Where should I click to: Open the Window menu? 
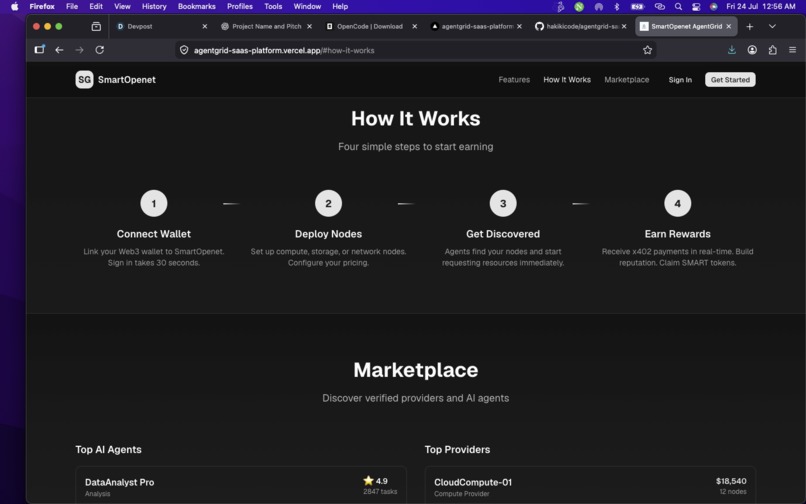point(307,7)
